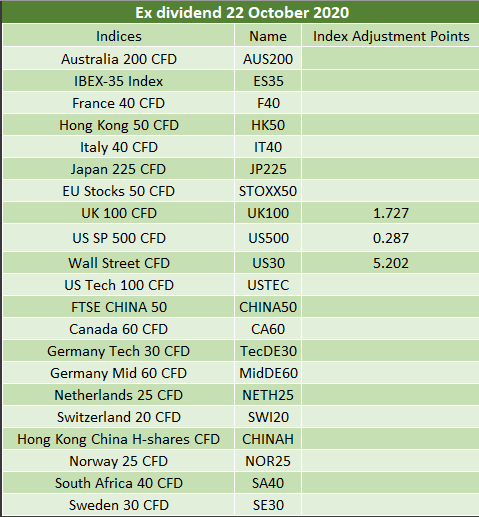Screen dimensions: 479x517
Task: Select the USTEC name cell
Action: pyautogui.click(x=268, y=285)
